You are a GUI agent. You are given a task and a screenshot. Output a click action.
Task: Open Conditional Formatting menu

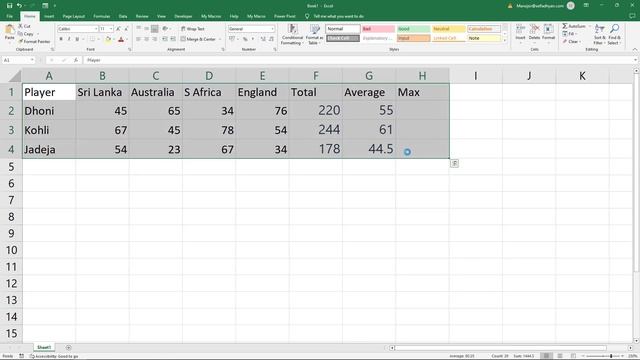[292, 34]
